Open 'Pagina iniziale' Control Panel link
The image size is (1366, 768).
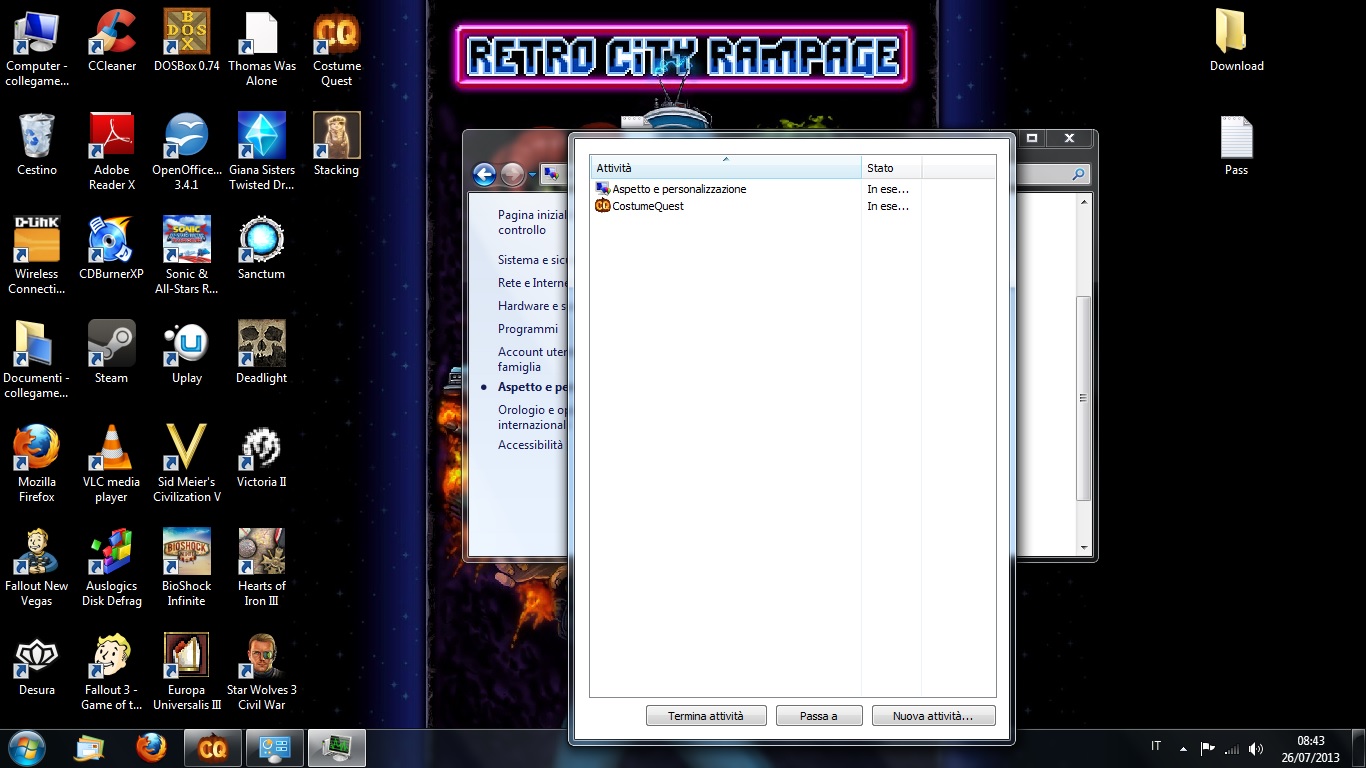(x=532, y=222)
